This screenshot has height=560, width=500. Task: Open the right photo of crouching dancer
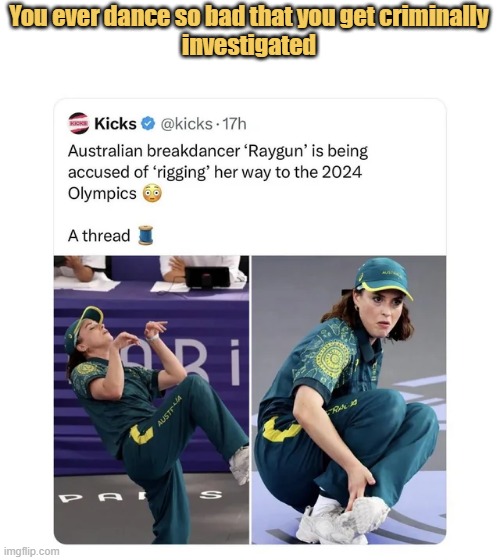[349, 400]
